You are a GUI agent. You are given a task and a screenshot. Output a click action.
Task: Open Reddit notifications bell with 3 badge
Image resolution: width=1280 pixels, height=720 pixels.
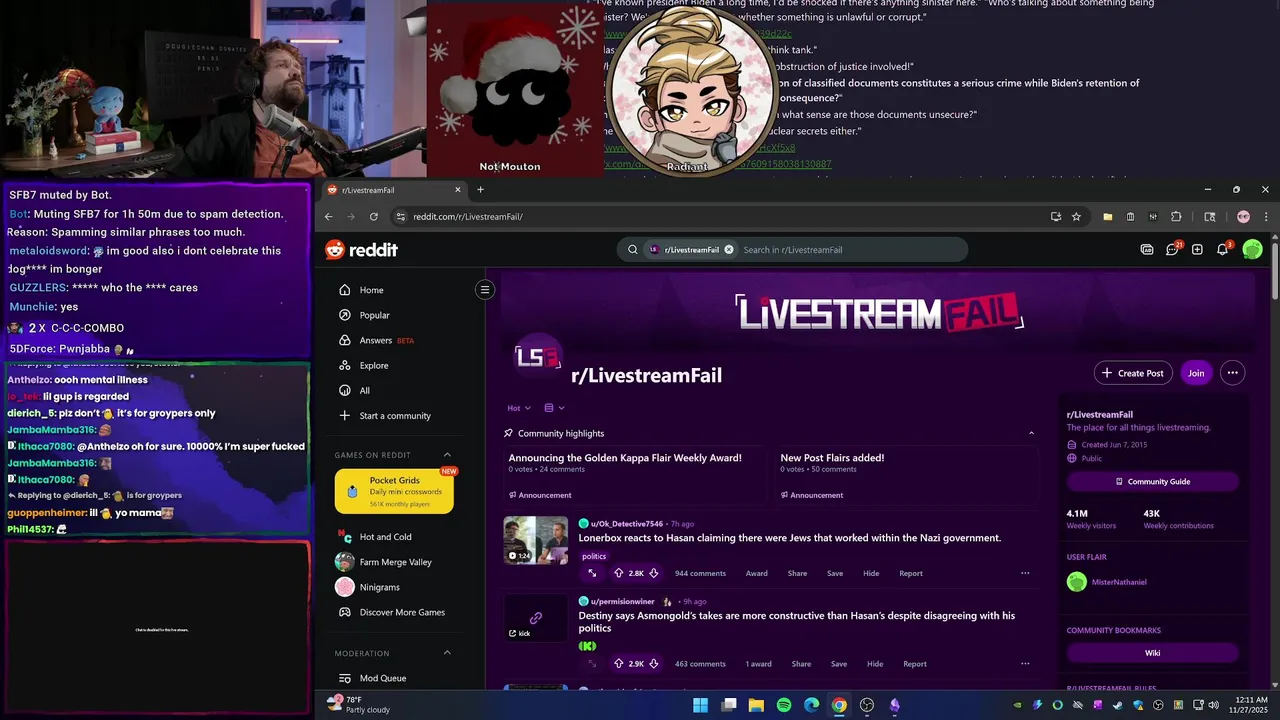(1222, 249)
